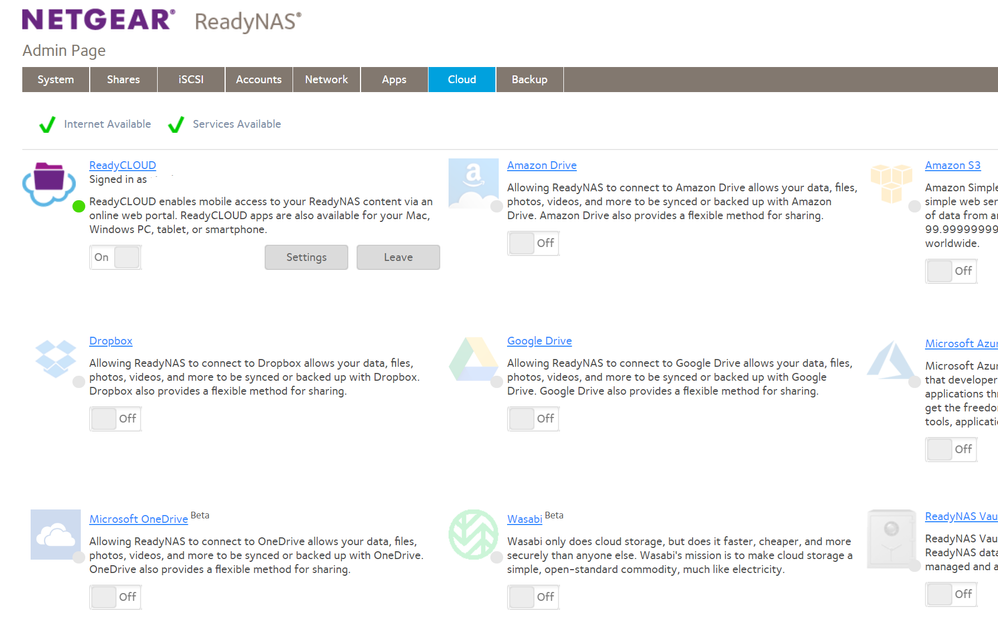Click the 'Signed in as' text
998x635 pixels.
118,179
